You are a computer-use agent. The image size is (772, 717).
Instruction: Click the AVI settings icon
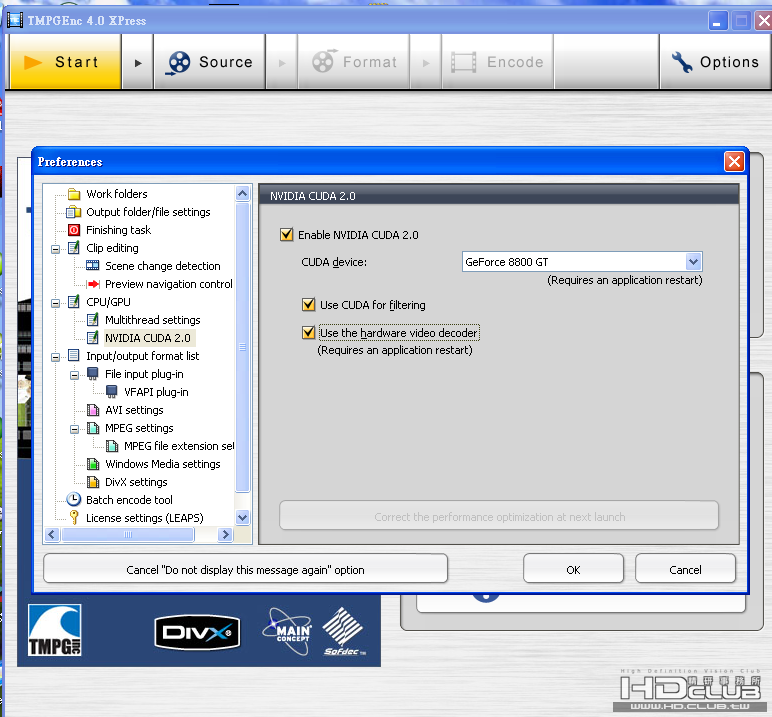click(93, 410)
